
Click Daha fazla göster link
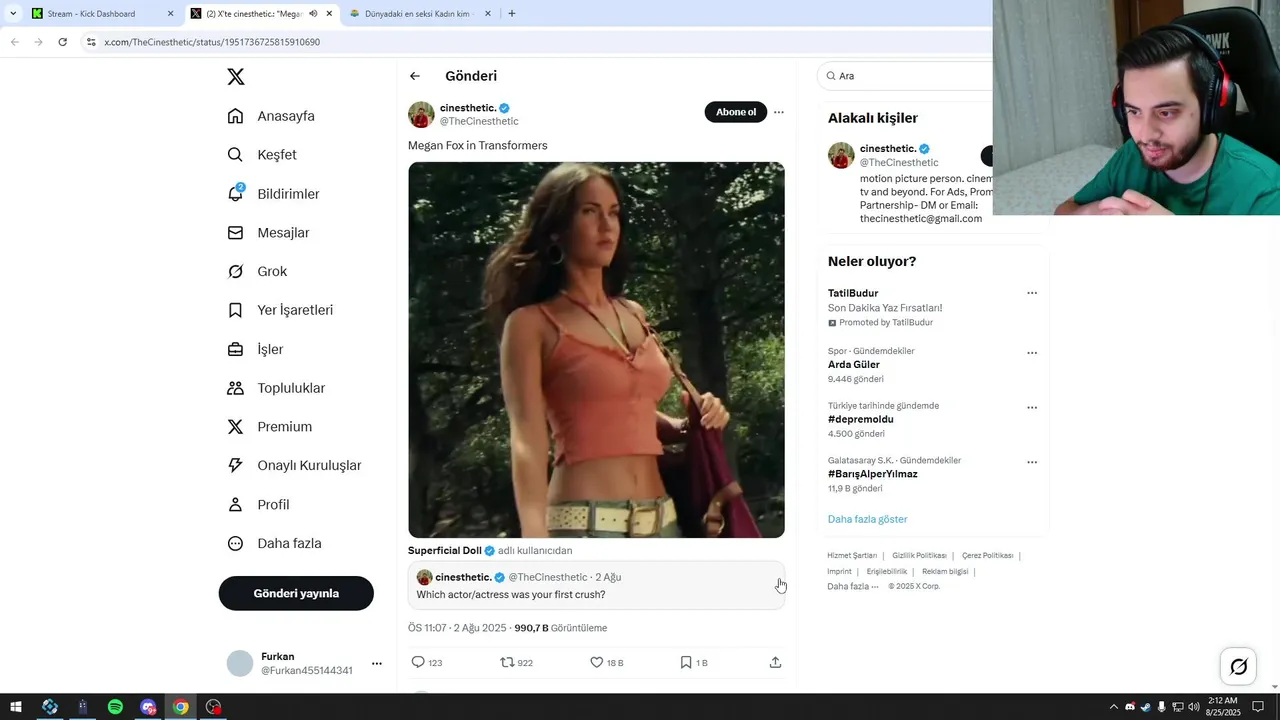867,519
